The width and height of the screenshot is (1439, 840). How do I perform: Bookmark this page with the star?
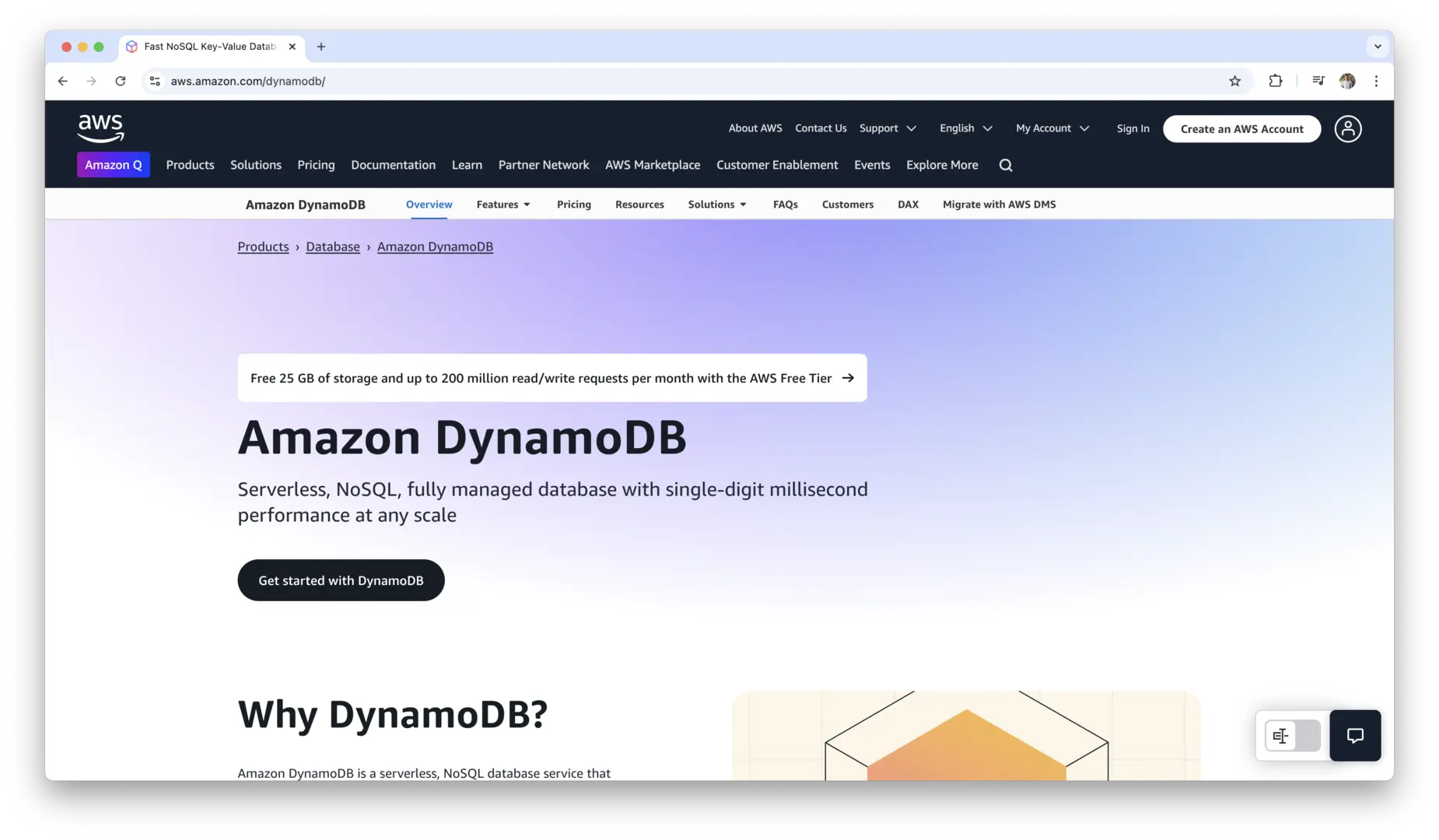(1234, 81)
